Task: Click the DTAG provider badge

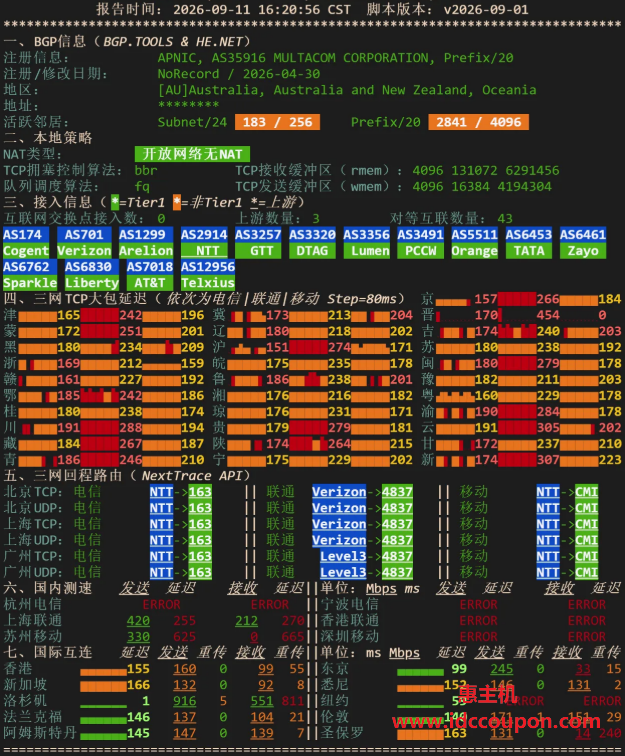Action: click(312, 251)
